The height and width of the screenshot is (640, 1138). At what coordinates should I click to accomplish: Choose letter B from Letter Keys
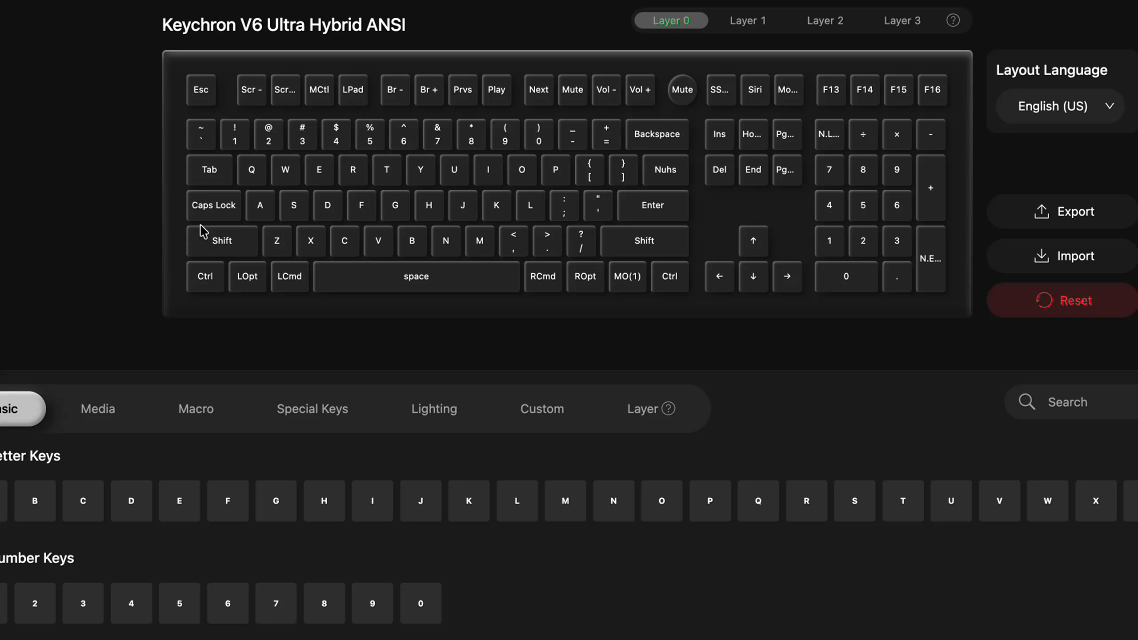[35, 501]
